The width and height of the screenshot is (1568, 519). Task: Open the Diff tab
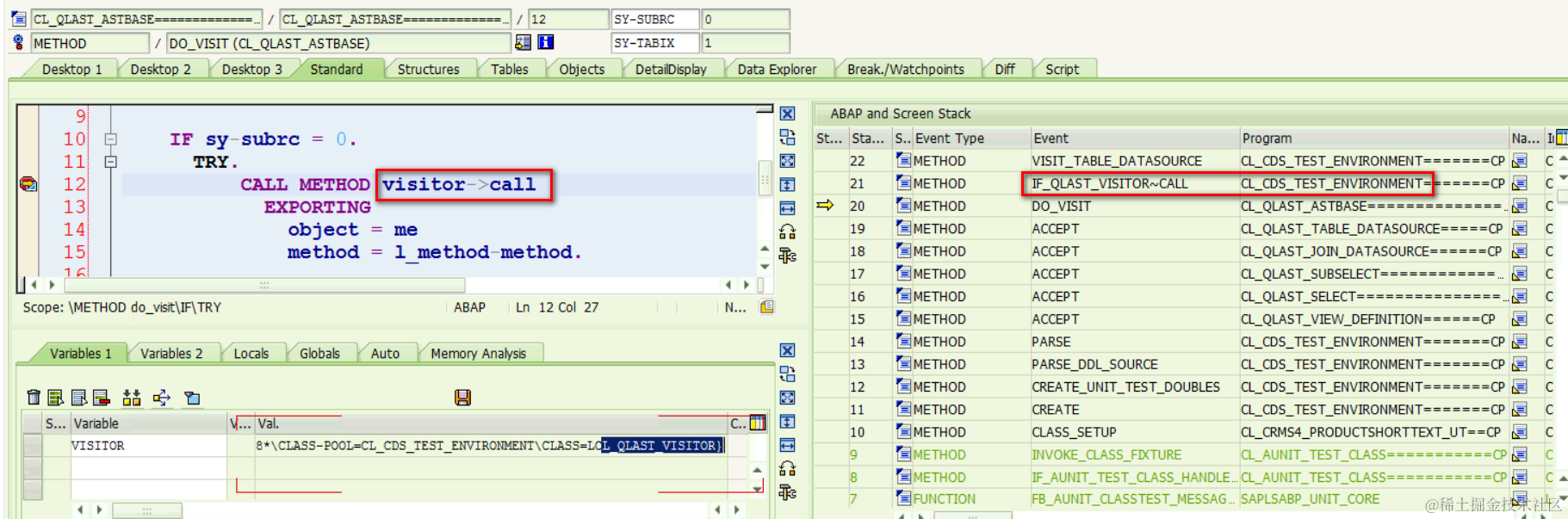point(1005,69)
